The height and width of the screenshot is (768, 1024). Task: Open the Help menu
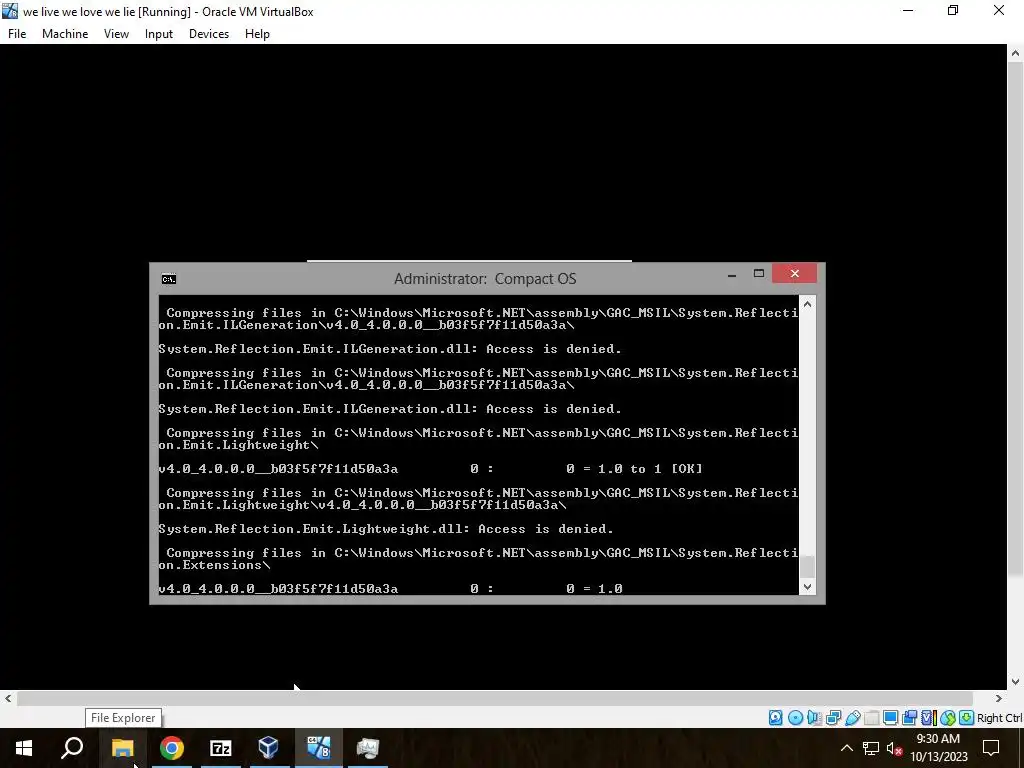click(257, 34)
